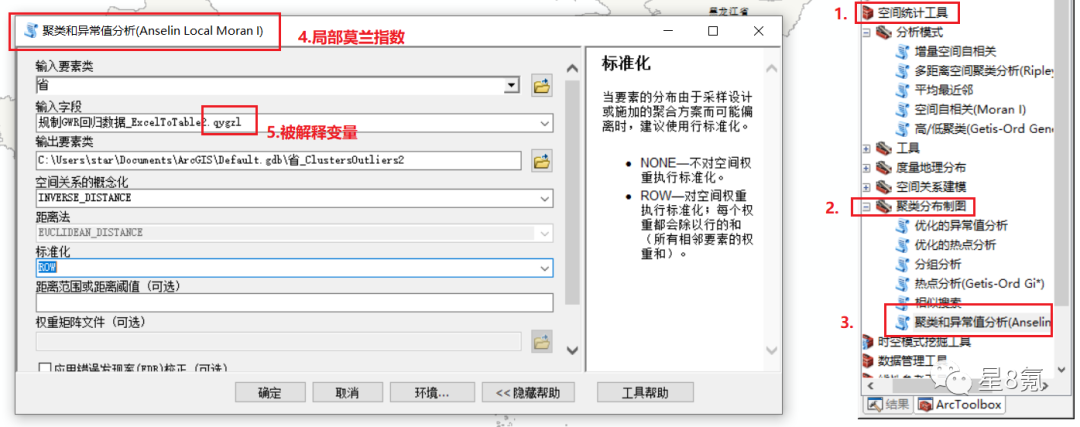1080x427 pixels.
Task: Open the 平均最近邻 tool
Action: click(944, 90)
